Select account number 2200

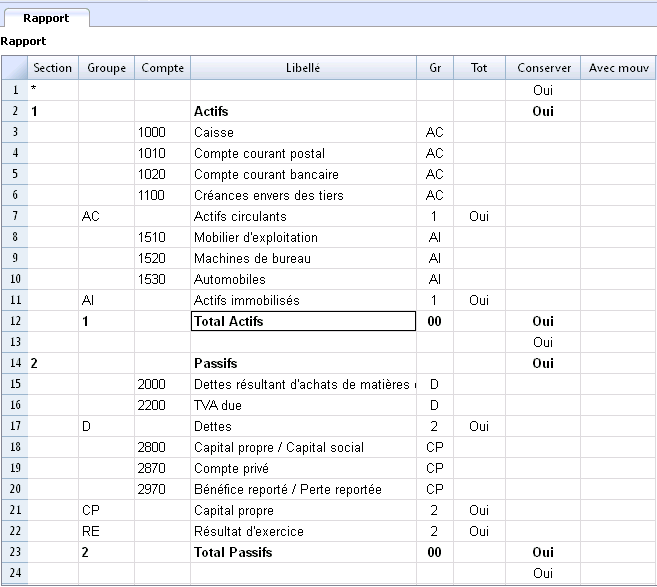tap(163, 405)
